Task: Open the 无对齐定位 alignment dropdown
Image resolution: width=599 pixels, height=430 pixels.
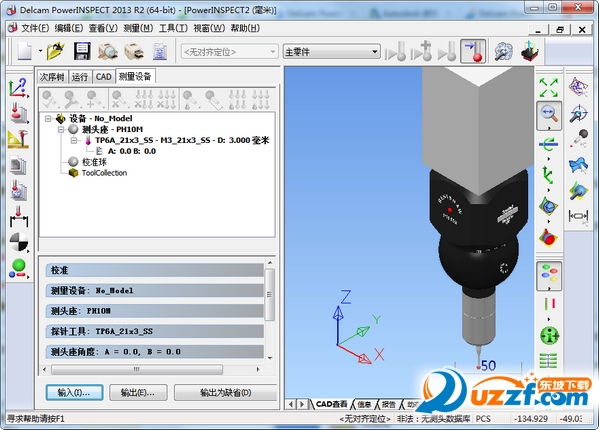Action: pyautogui.click(x=229, y=52)
